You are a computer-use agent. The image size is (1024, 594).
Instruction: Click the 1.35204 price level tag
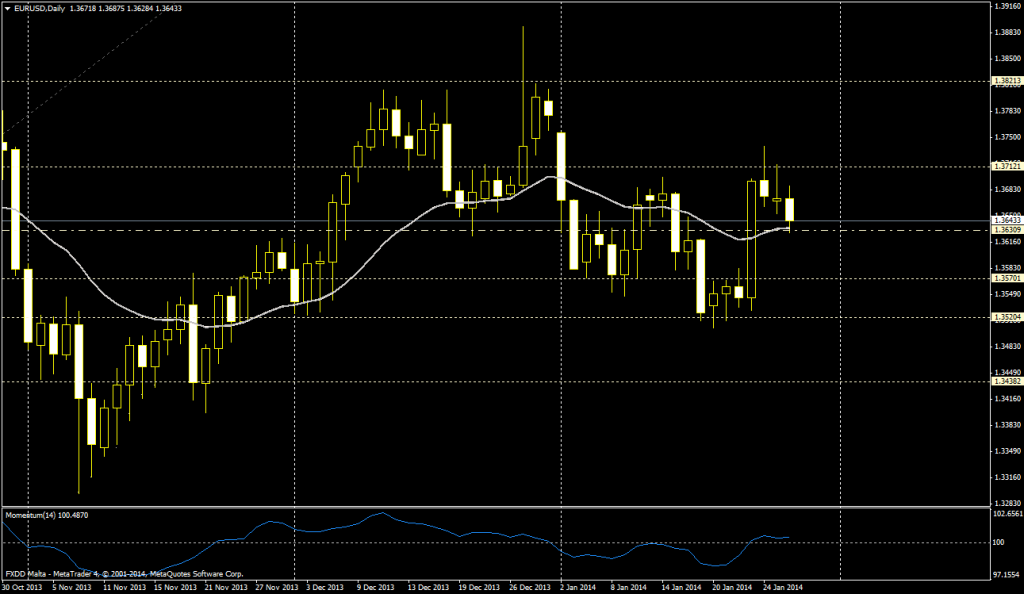pos(1006,317)
